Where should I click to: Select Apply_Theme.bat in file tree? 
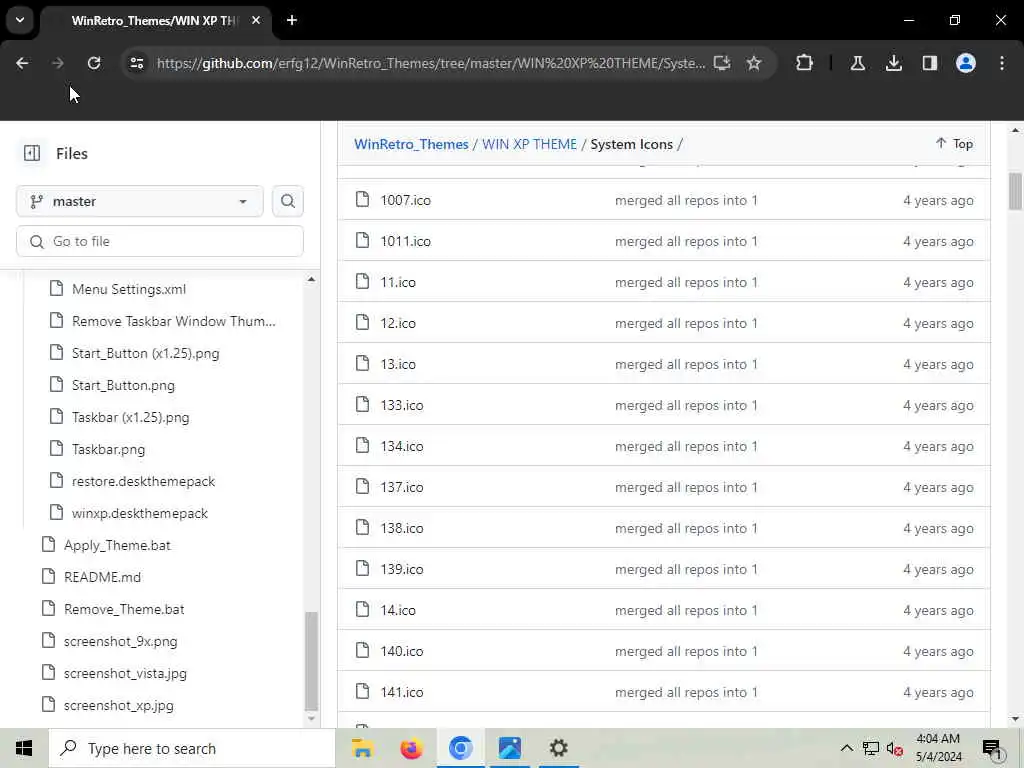coord(117,545)
